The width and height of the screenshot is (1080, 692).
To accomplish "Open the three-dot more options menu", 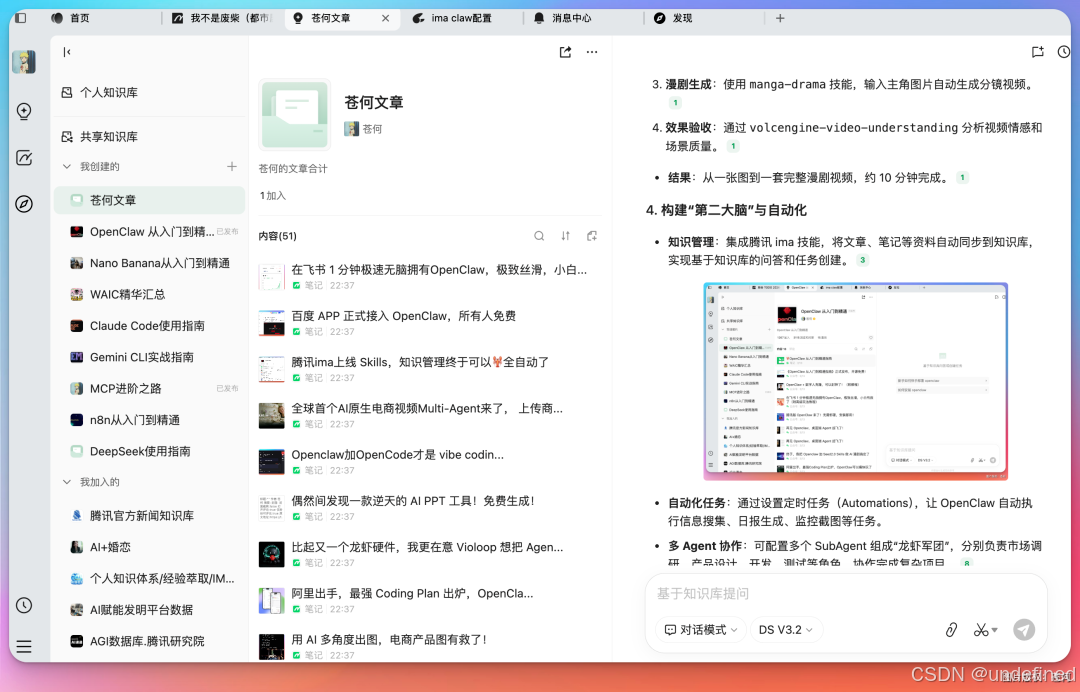I will (x=592, y=52).
